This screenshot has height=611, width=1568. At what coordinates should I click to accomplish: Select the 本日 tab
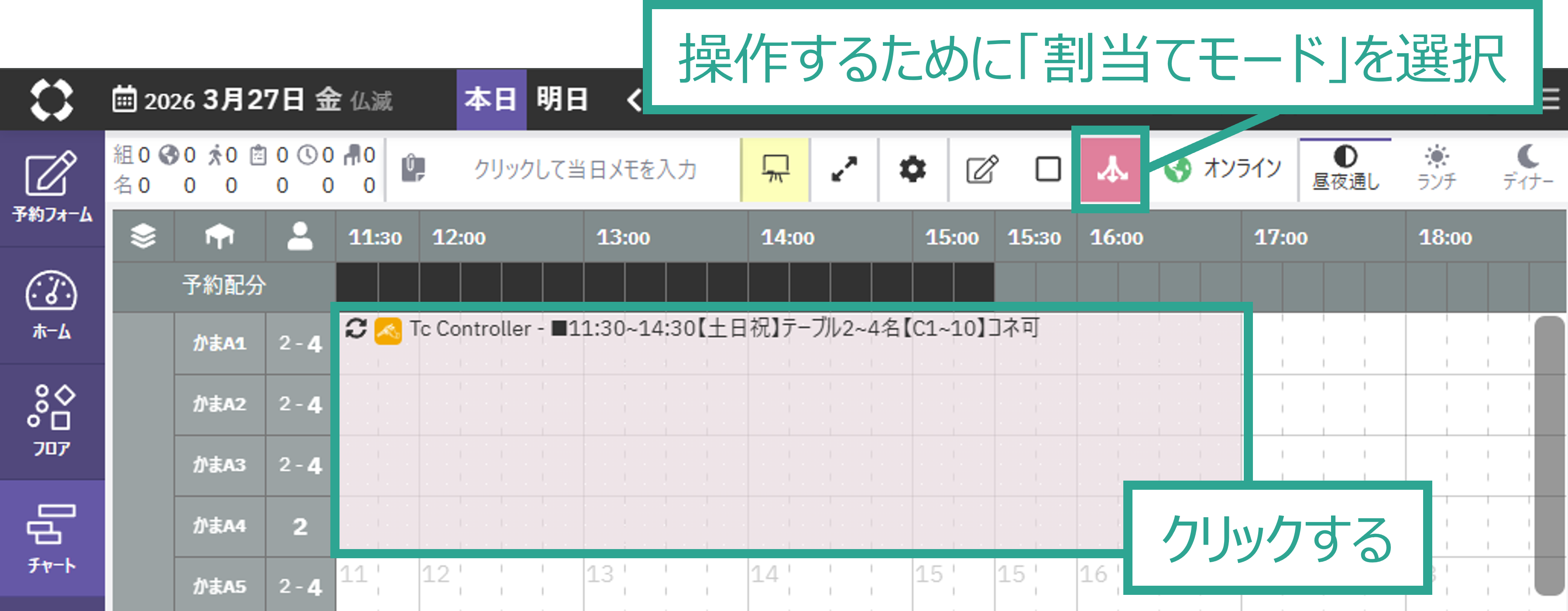(491, 99)
